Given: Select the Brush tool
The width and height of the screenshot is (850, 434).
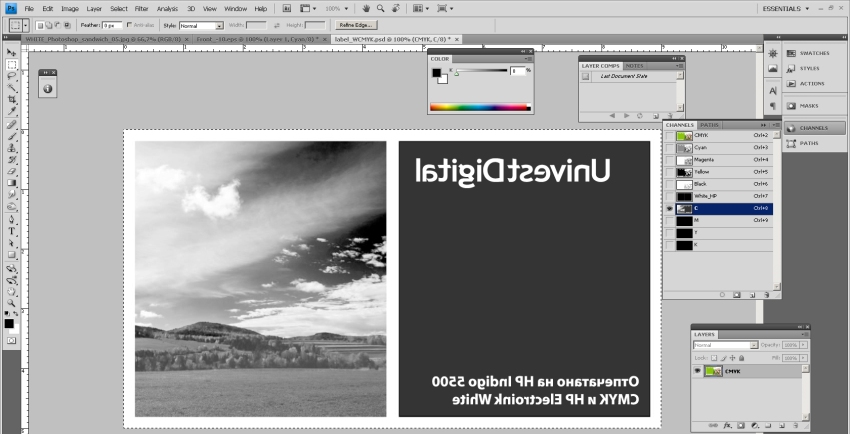Looking at the screenshot, I should (11, 137).
